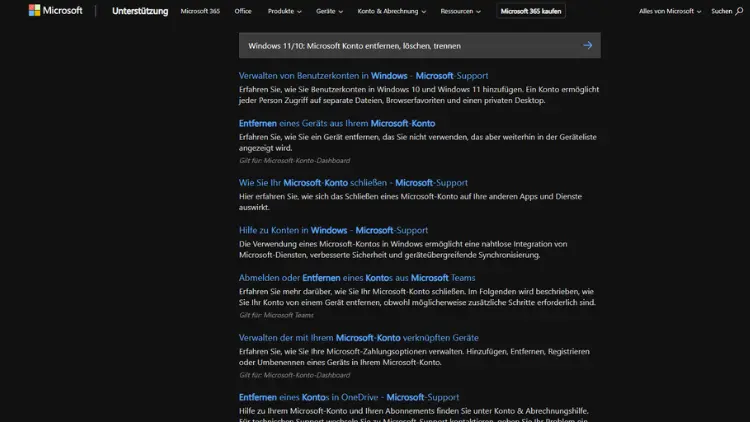Expand the Alles von Microsoft dropdown
Image resolution: width=750 pixels, height=422 pixels.
tap(670, 11)
